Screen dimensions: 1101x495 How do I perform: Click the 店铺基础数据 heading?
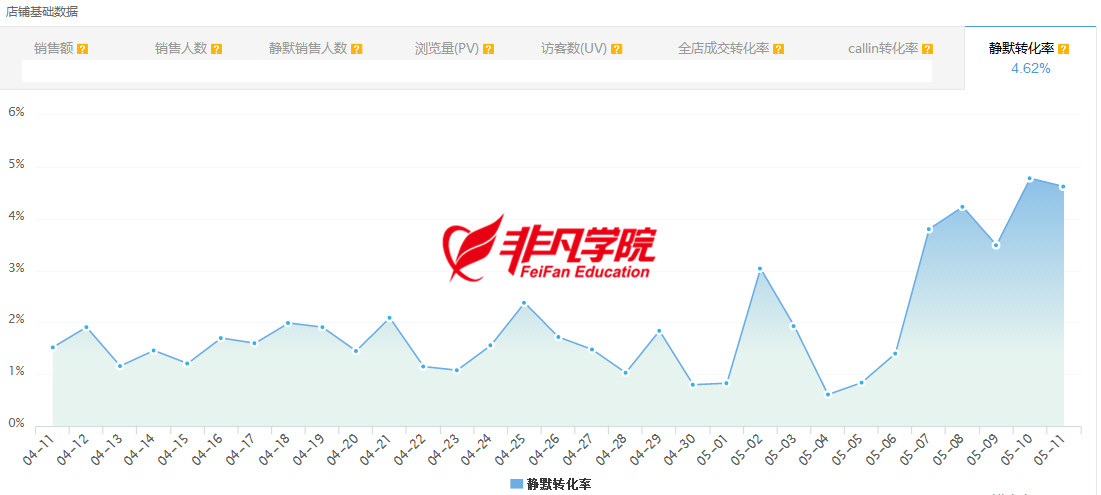tap(42, 12)
